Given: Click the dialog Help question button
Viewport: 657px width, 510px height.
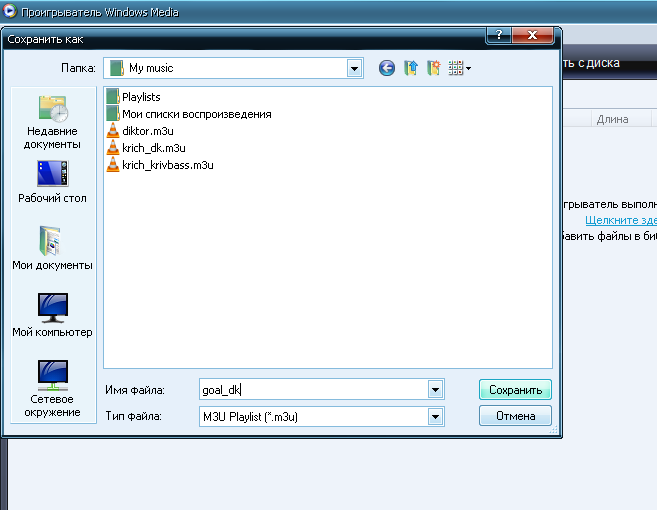Looking at the screenshot, I should 499,35.
